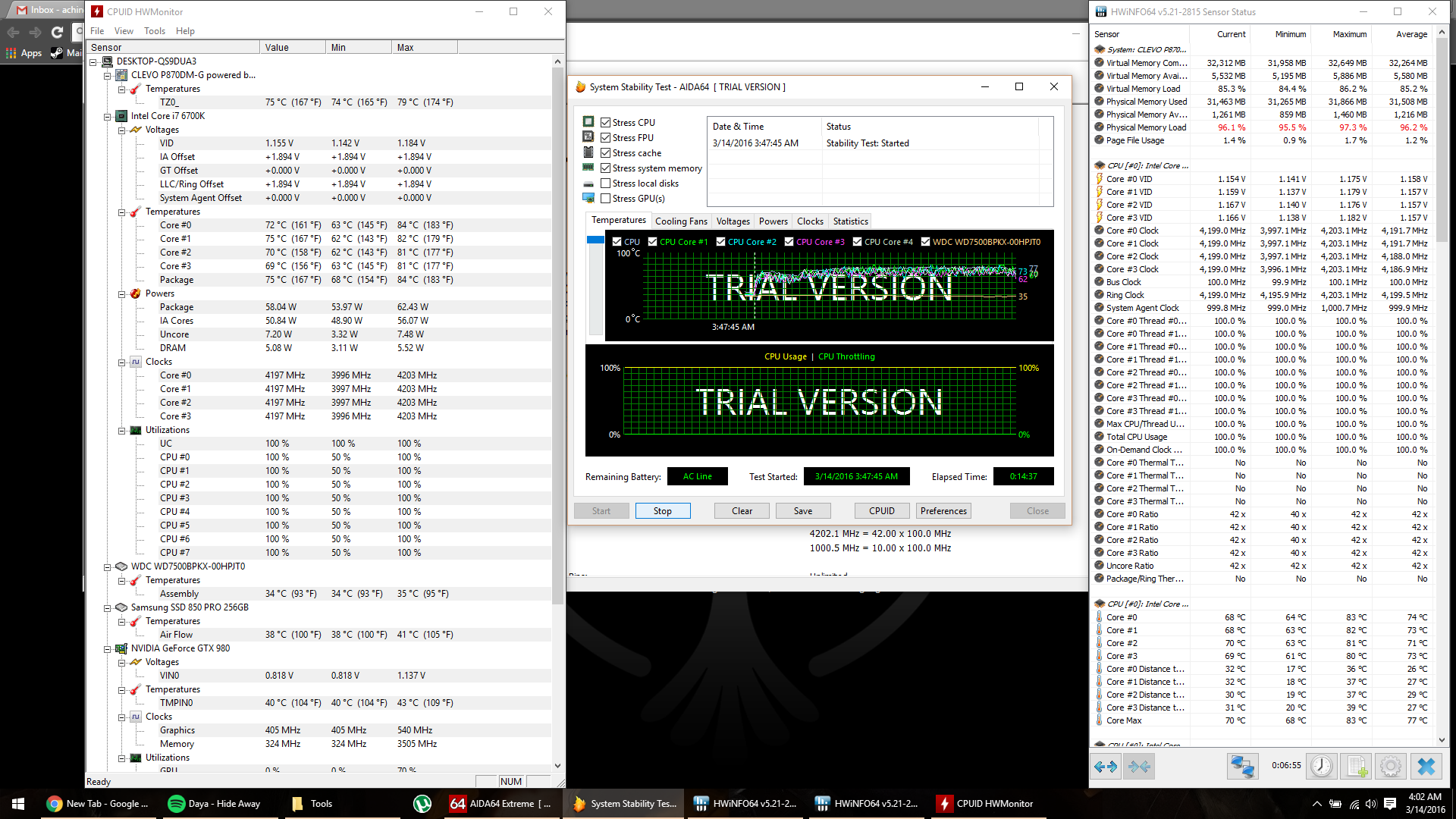The height and width of the screenshot is (819, 1456).
Task: Collapse NVIDIA GeForce GTX 980 node
Action: (x=108, y=649)
